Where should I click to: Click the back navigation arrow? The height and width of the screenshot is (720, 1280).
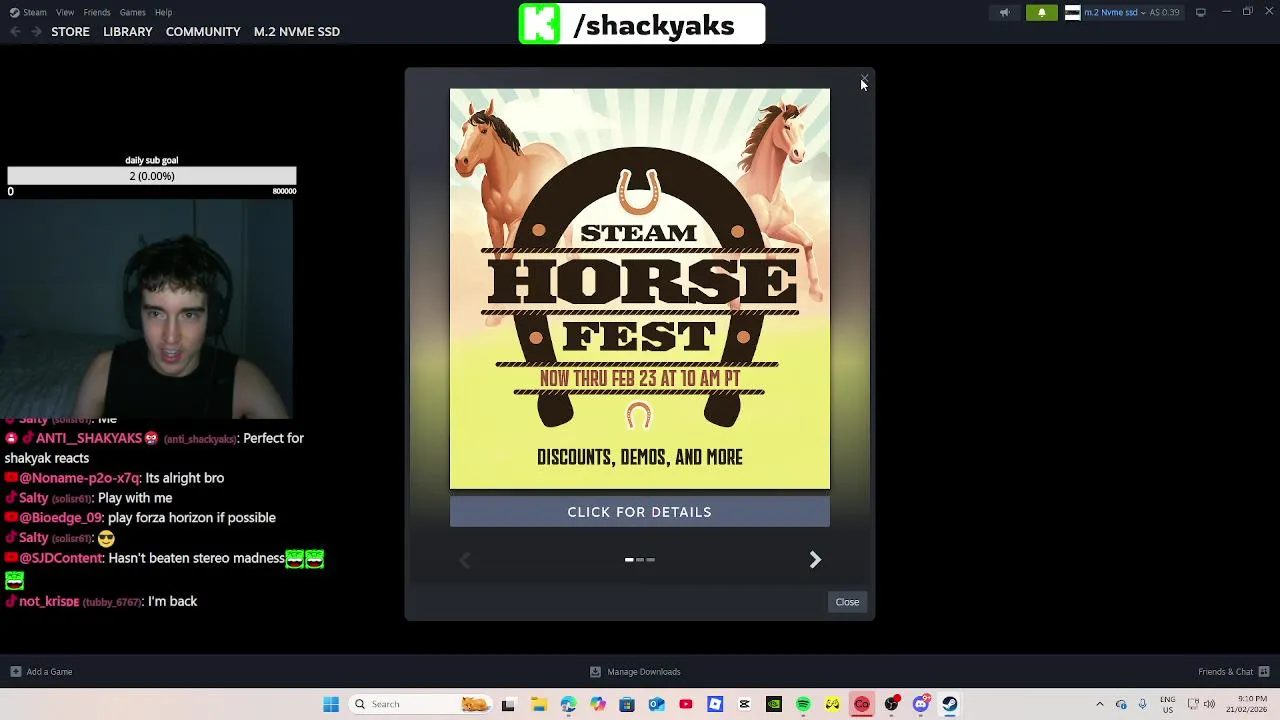tap(15, 31)
